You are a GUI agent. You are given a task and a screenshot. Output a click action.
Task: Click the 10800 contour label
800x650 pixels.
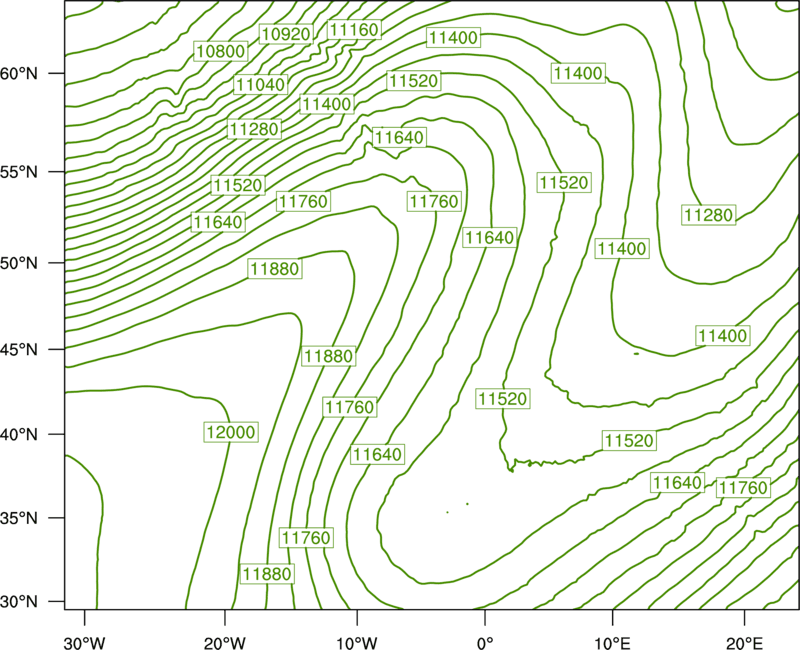pos(221,51)
